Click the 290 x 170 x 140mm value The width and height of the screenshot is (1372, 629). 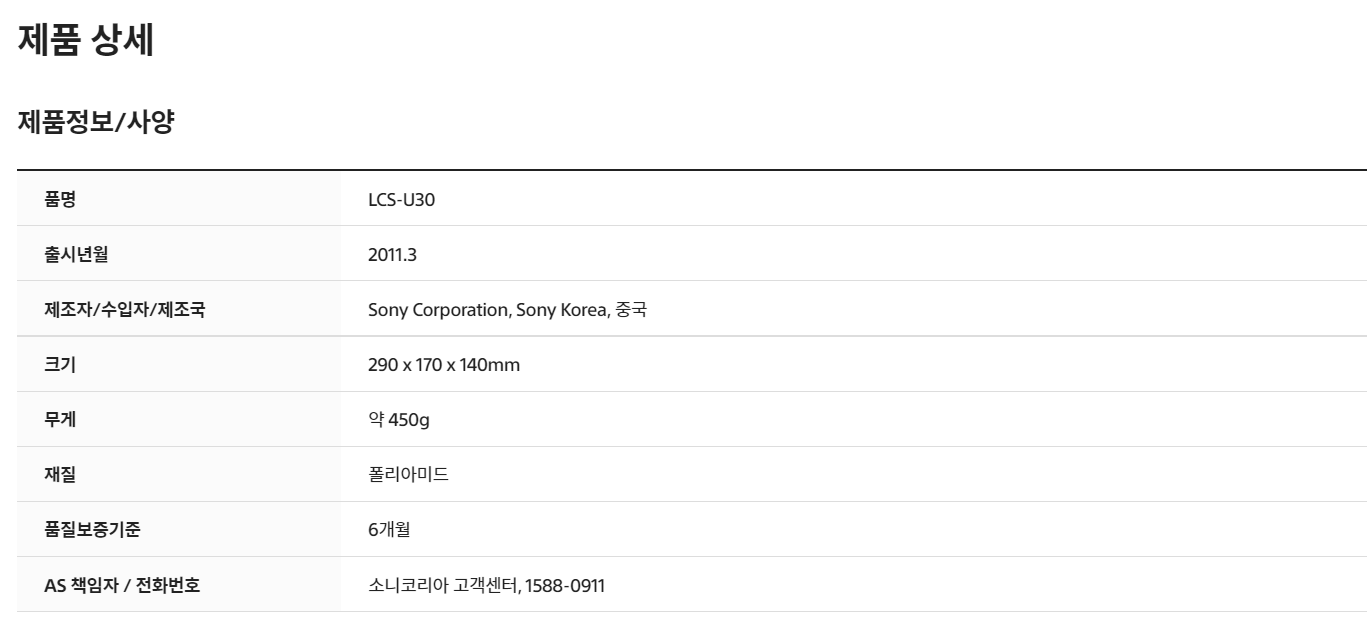click(444, 365)
